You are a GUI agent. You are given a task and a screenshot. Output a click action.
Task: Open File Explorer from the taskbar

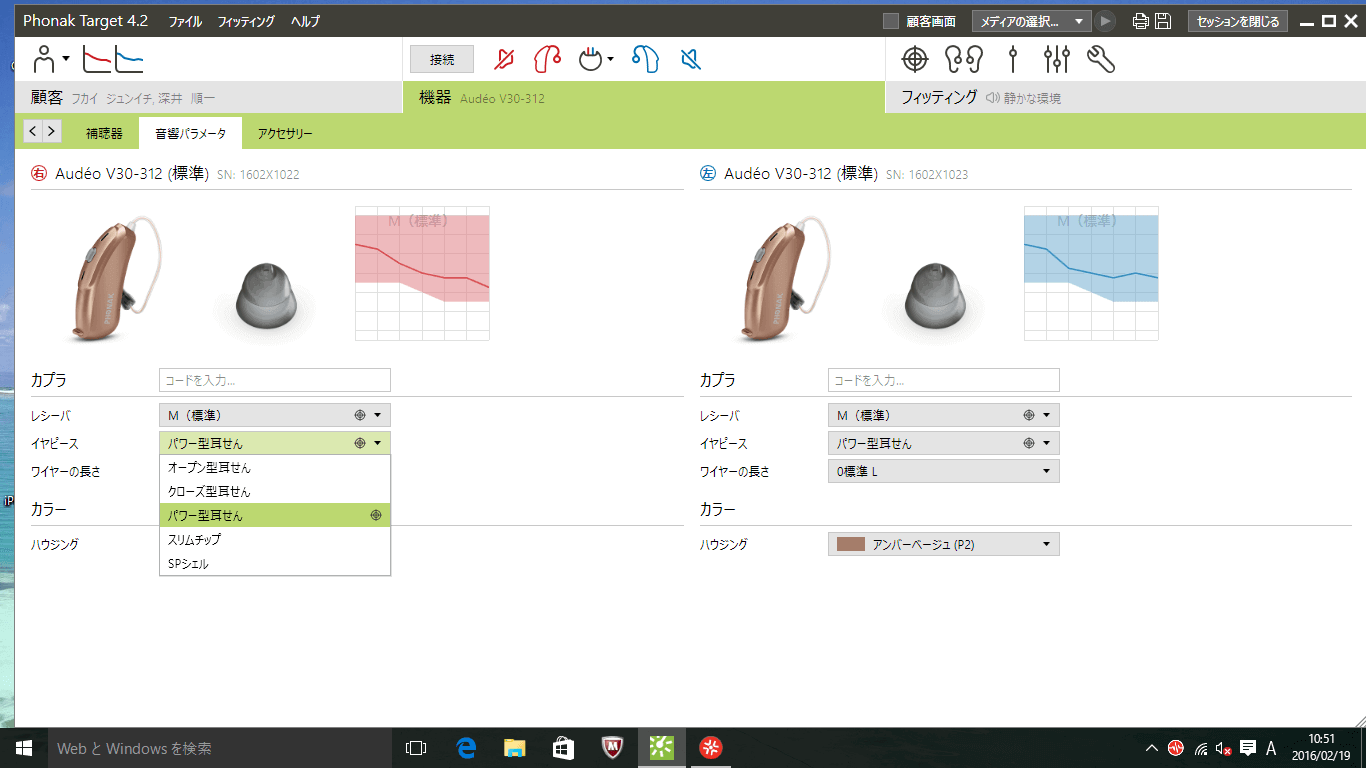coord(514,748)
